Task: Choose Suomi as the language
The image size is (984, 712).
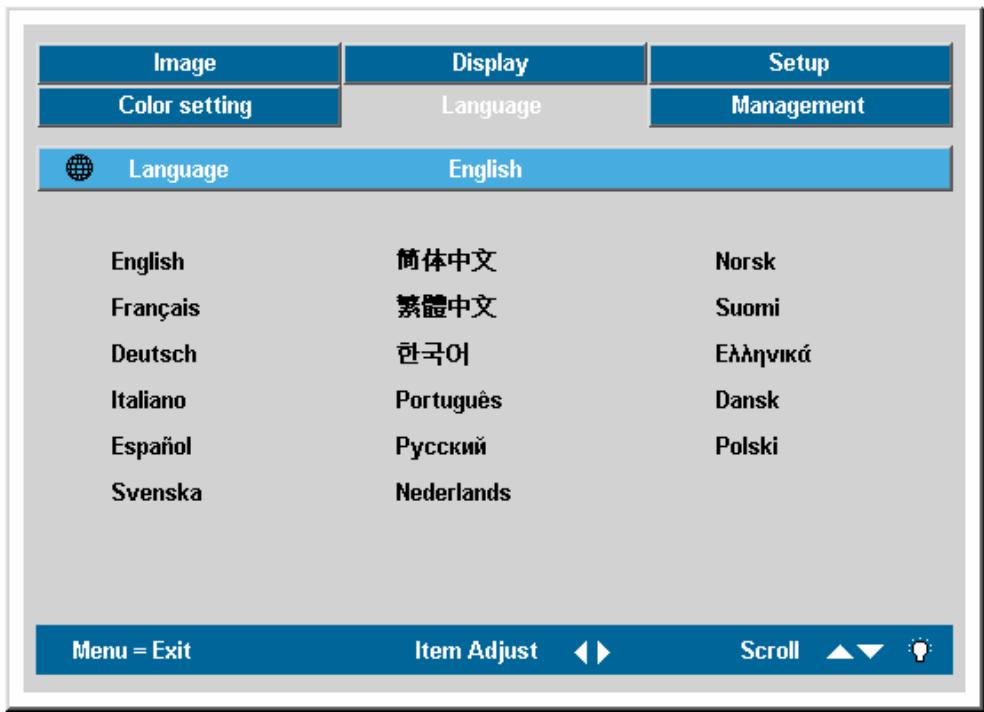Action: pos(747,308)
